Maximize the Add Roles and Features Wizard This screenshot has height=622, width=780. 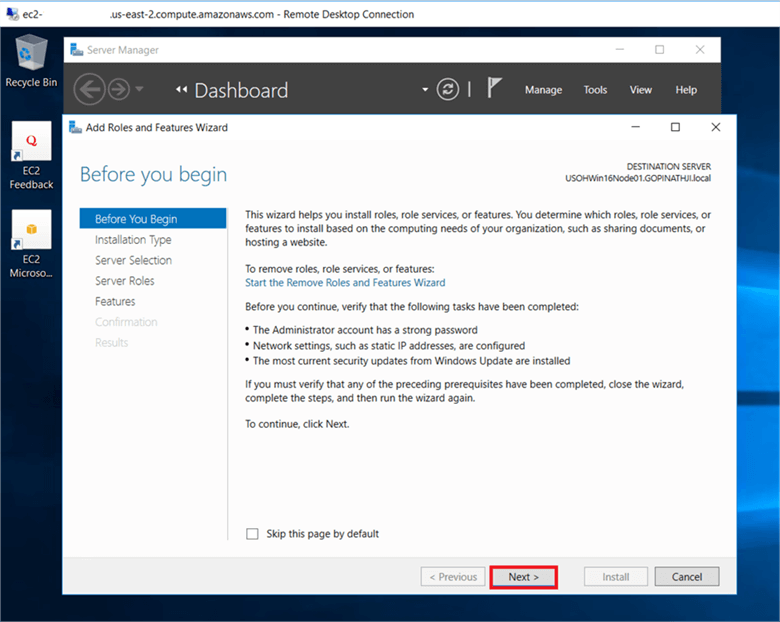(x=675, y=127)
